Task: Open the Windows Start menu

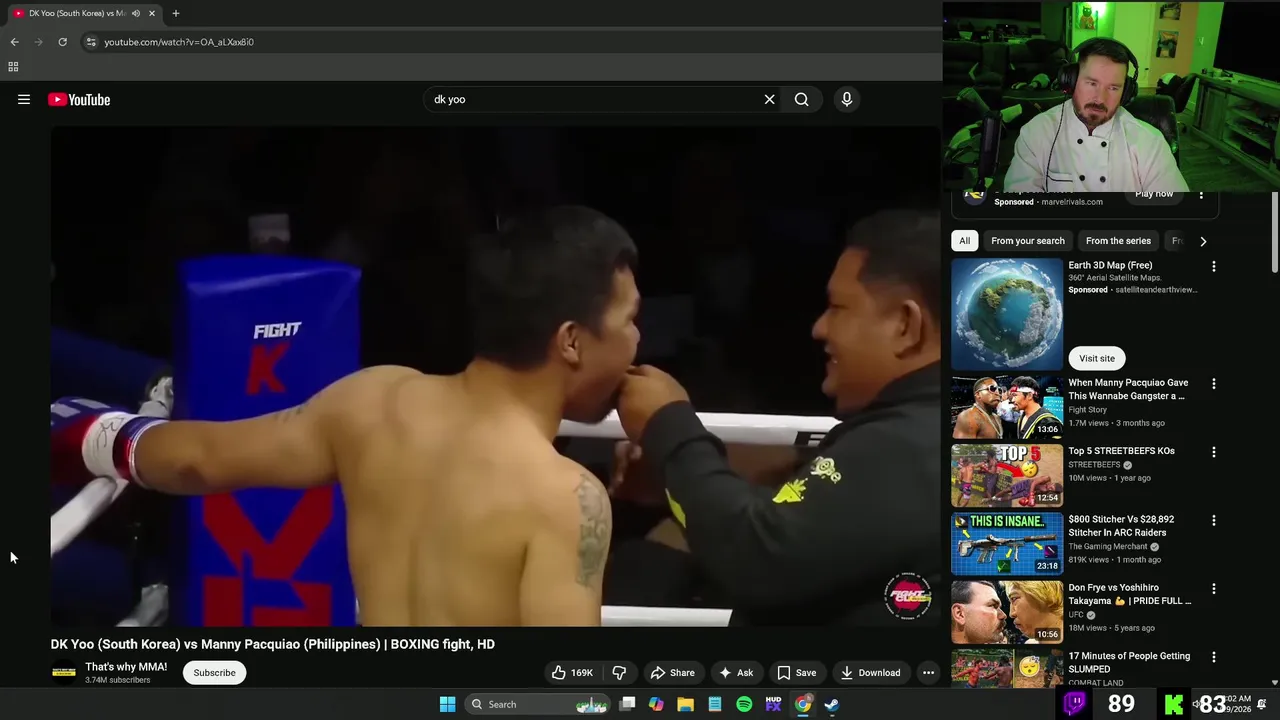Action: 448,704
